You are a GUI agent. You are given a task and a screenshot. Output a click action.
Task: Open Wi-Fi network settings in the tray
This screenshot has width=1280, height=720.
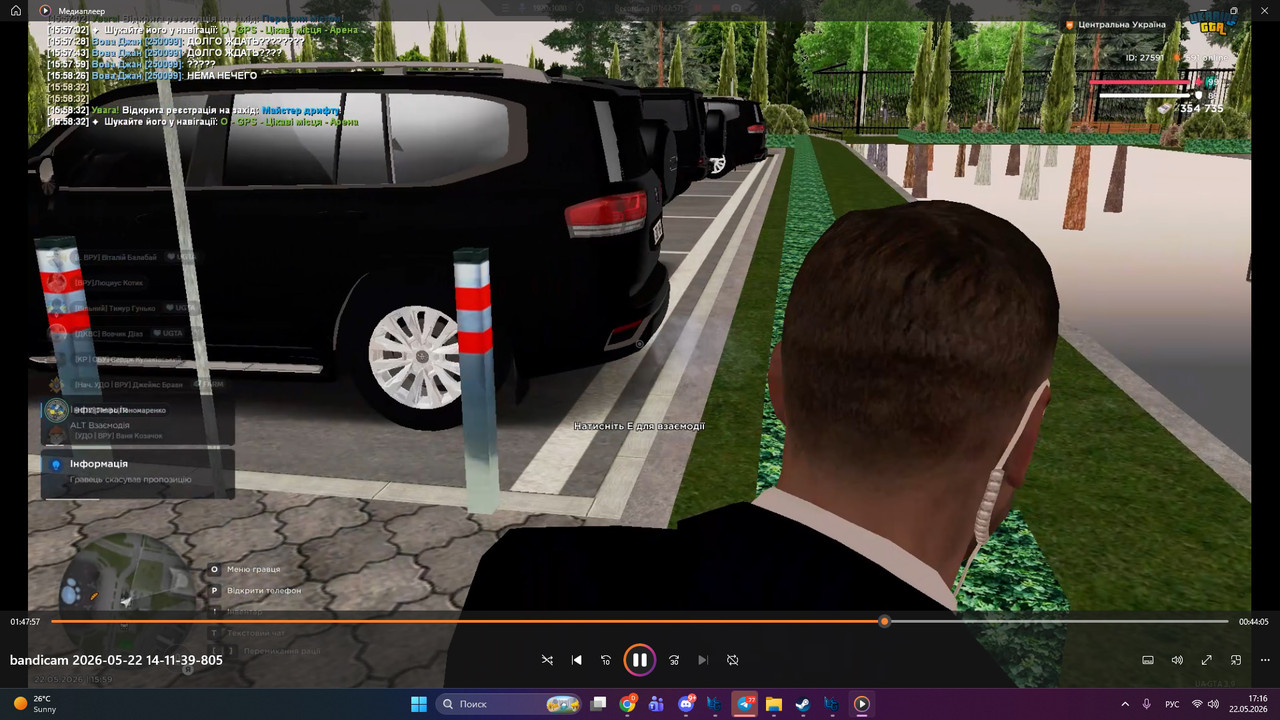[x=1198, y=704]
